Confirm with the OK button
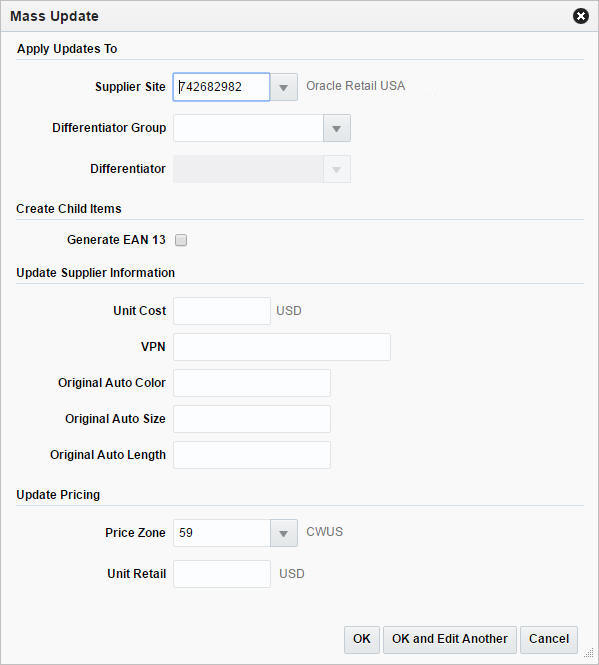Viewport: 599px width, 665px height. click(362, 640)
